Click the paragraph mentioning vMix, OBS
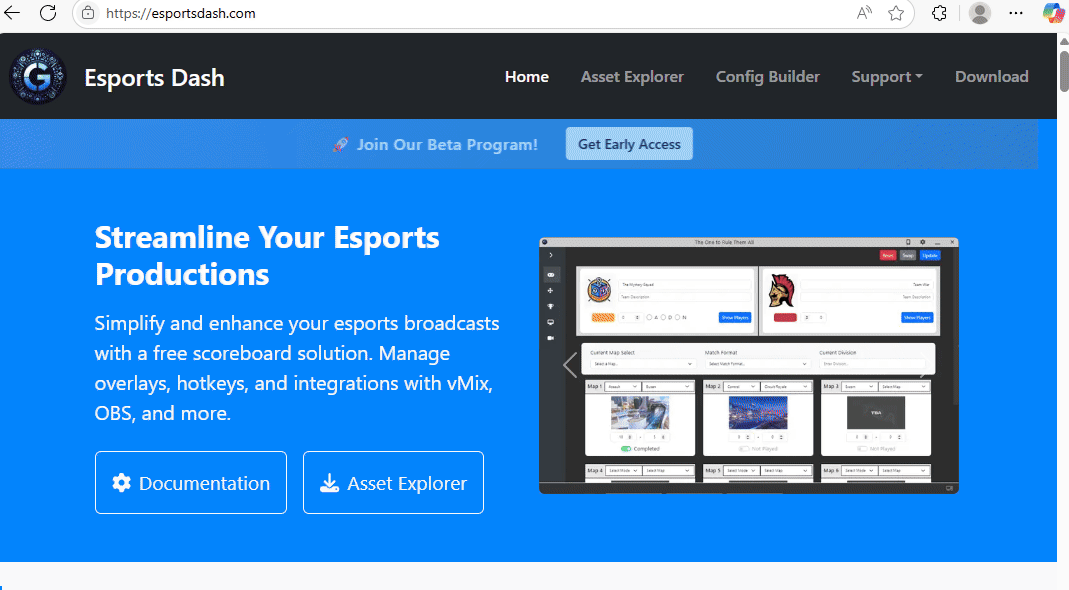Image resolution: width=1069 pixels, height=590 pixels. click(297, 368)
